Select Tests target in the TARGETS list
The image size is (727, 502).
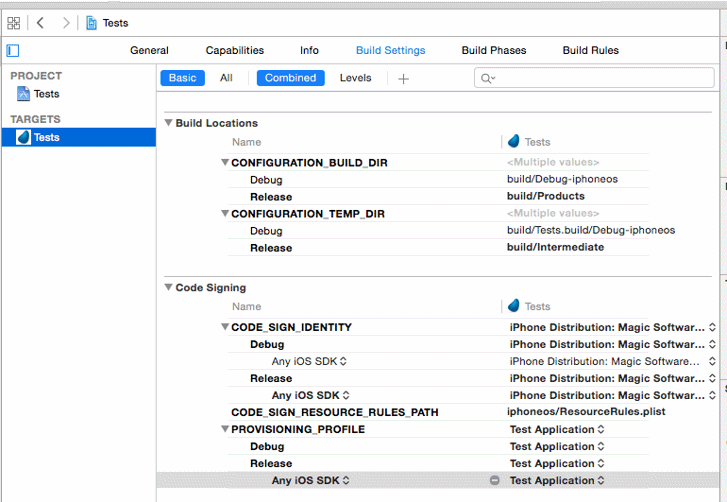[x=79, y=137]
